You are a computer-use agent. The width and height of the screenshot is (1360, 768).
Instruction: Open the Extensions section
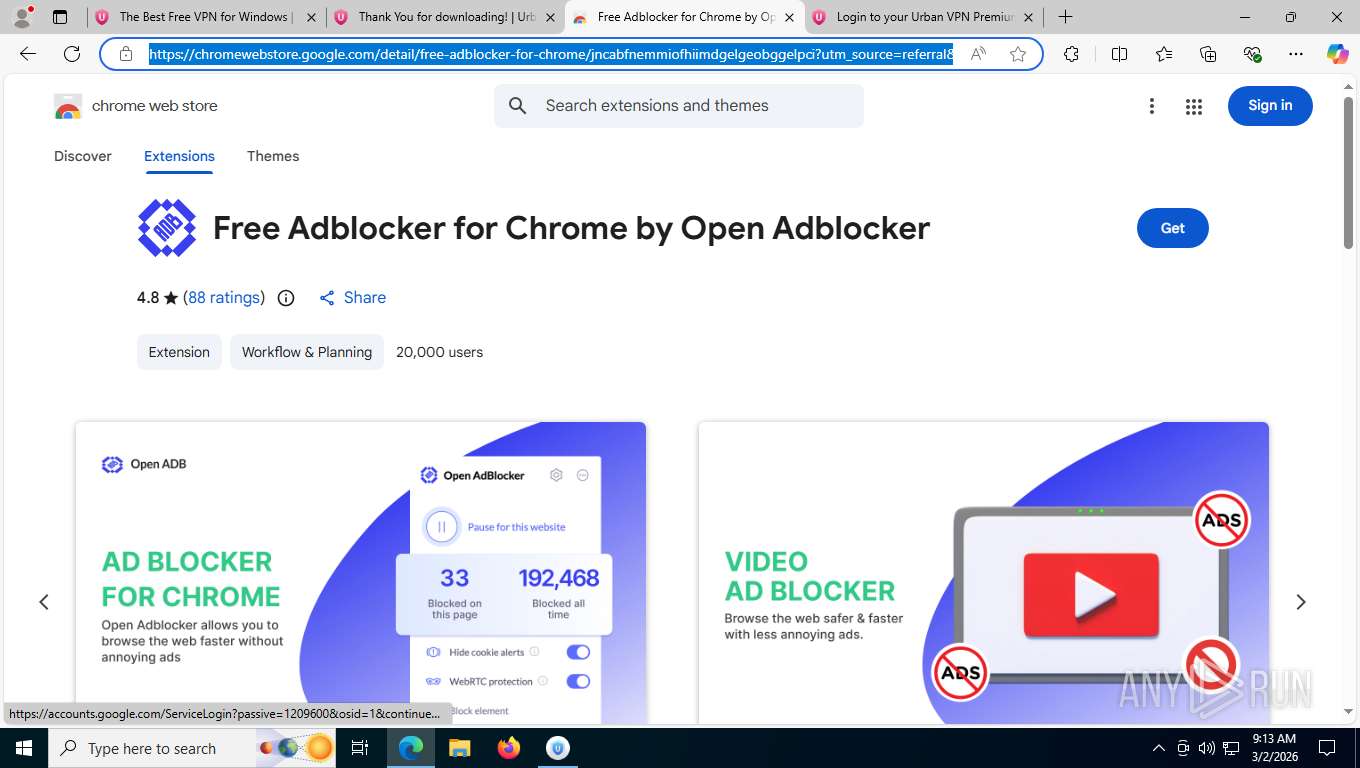point(179,156)
